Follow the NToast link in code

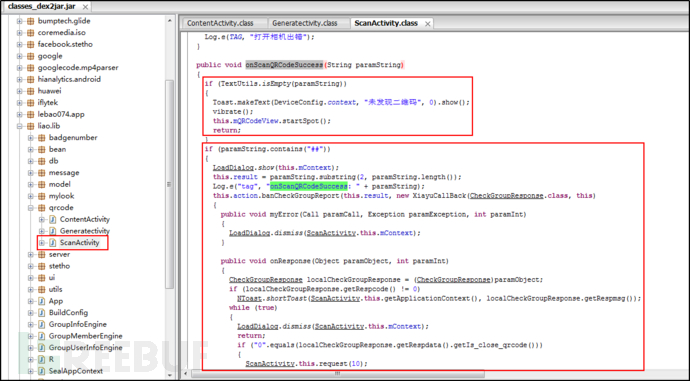pos(249,298)
